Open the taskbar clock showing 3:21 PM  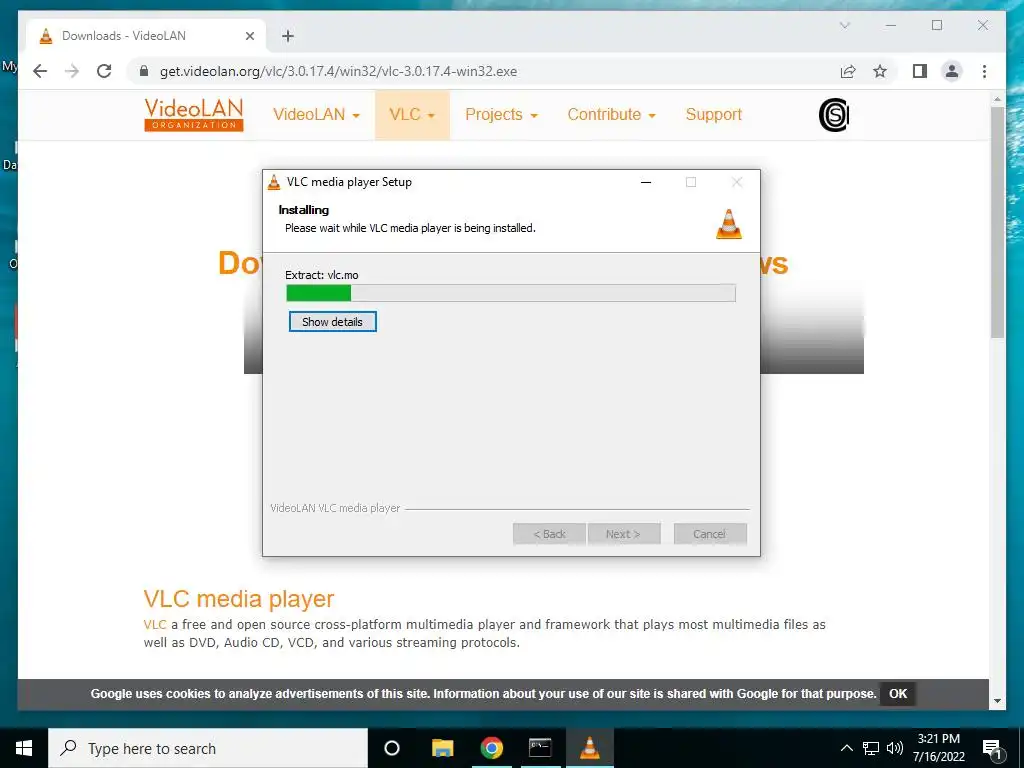(939, 748)
